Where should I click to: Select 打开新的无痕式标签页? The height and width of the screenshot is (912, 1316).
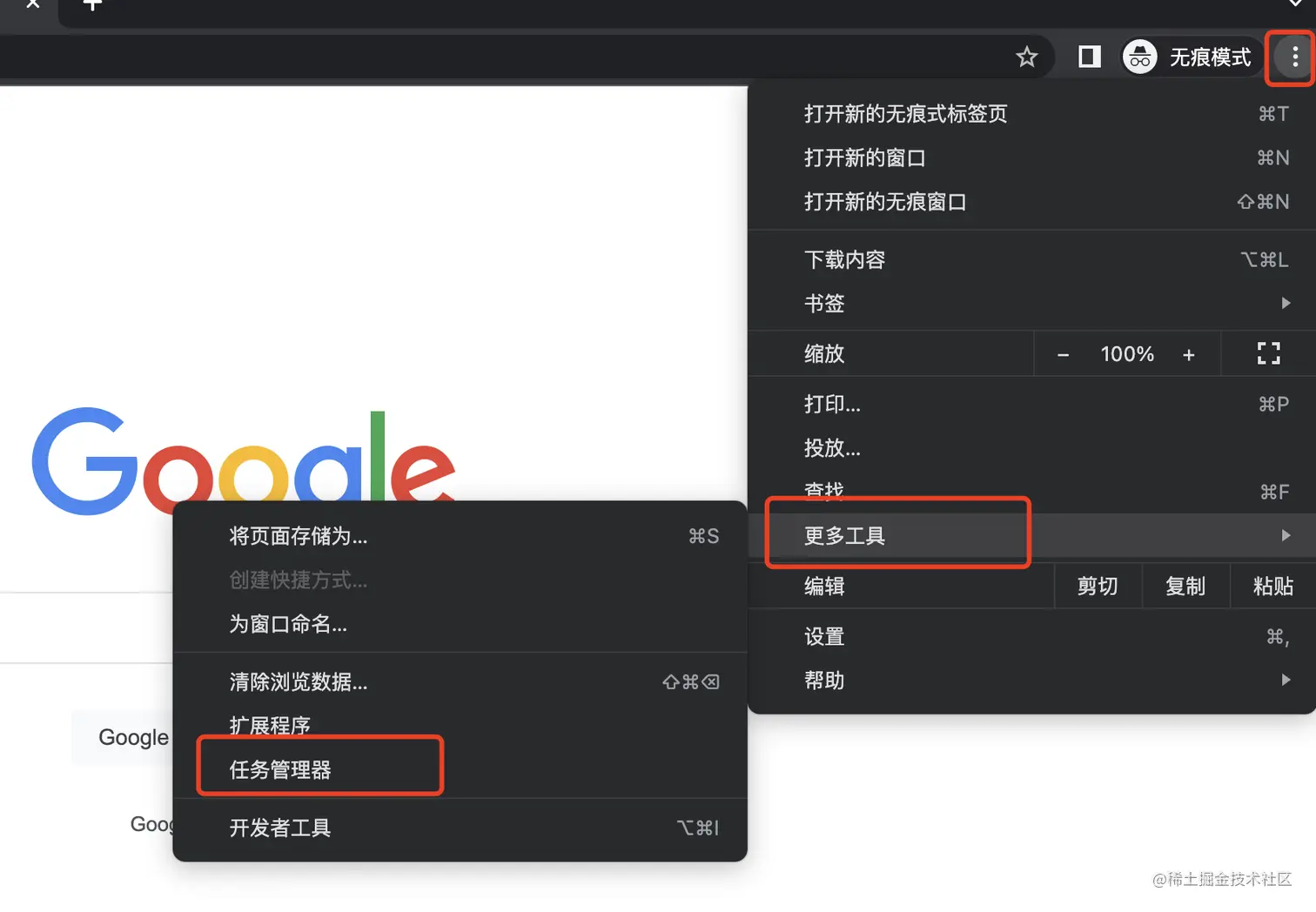pos(1031,114)
